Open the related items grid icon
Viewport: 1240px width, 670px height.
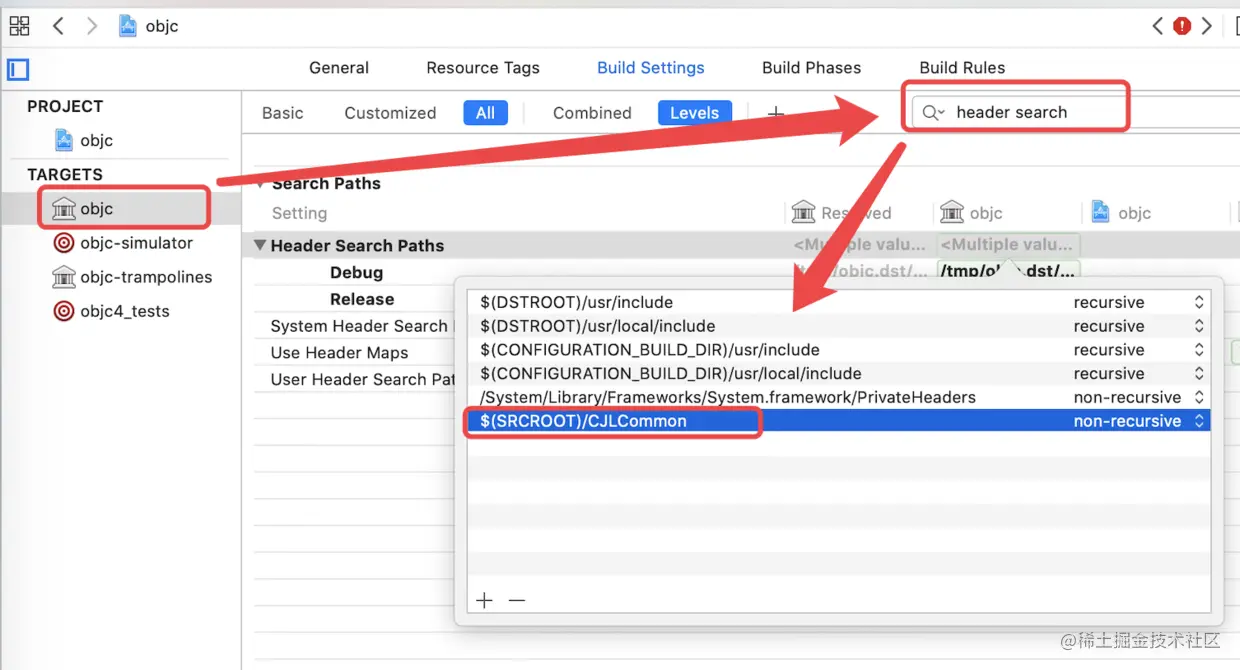click(x=19, y=26)
